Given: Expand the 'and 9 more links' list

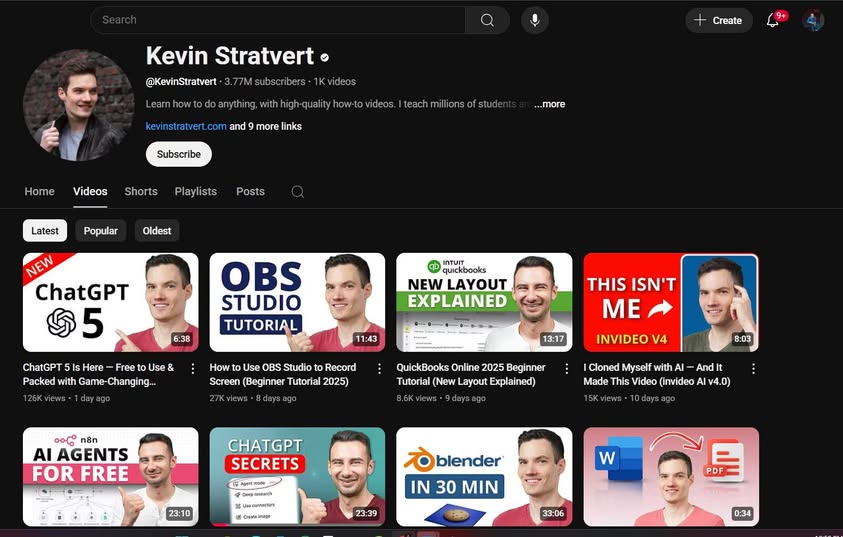Looking at the screenshot, I should point(266,127).
